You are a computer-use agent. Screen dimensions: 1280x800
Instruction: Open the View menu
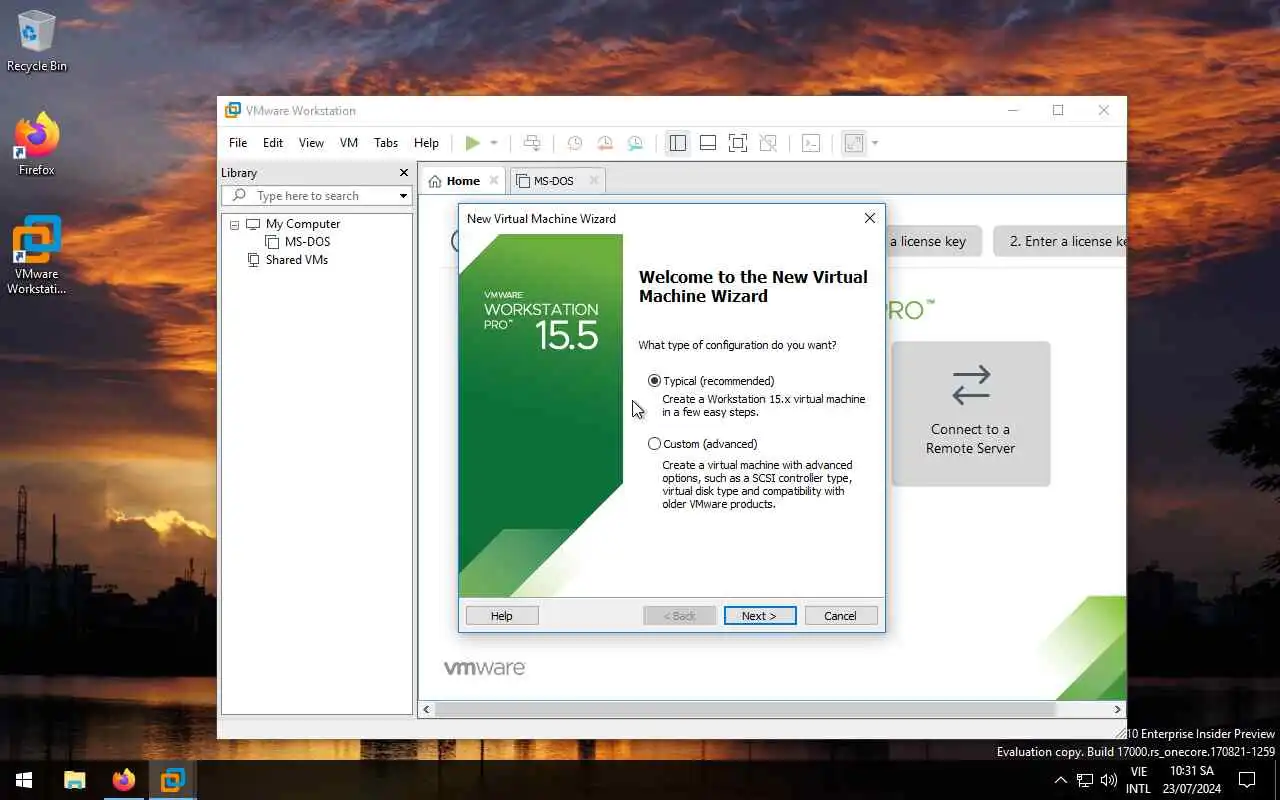point(311,143)
